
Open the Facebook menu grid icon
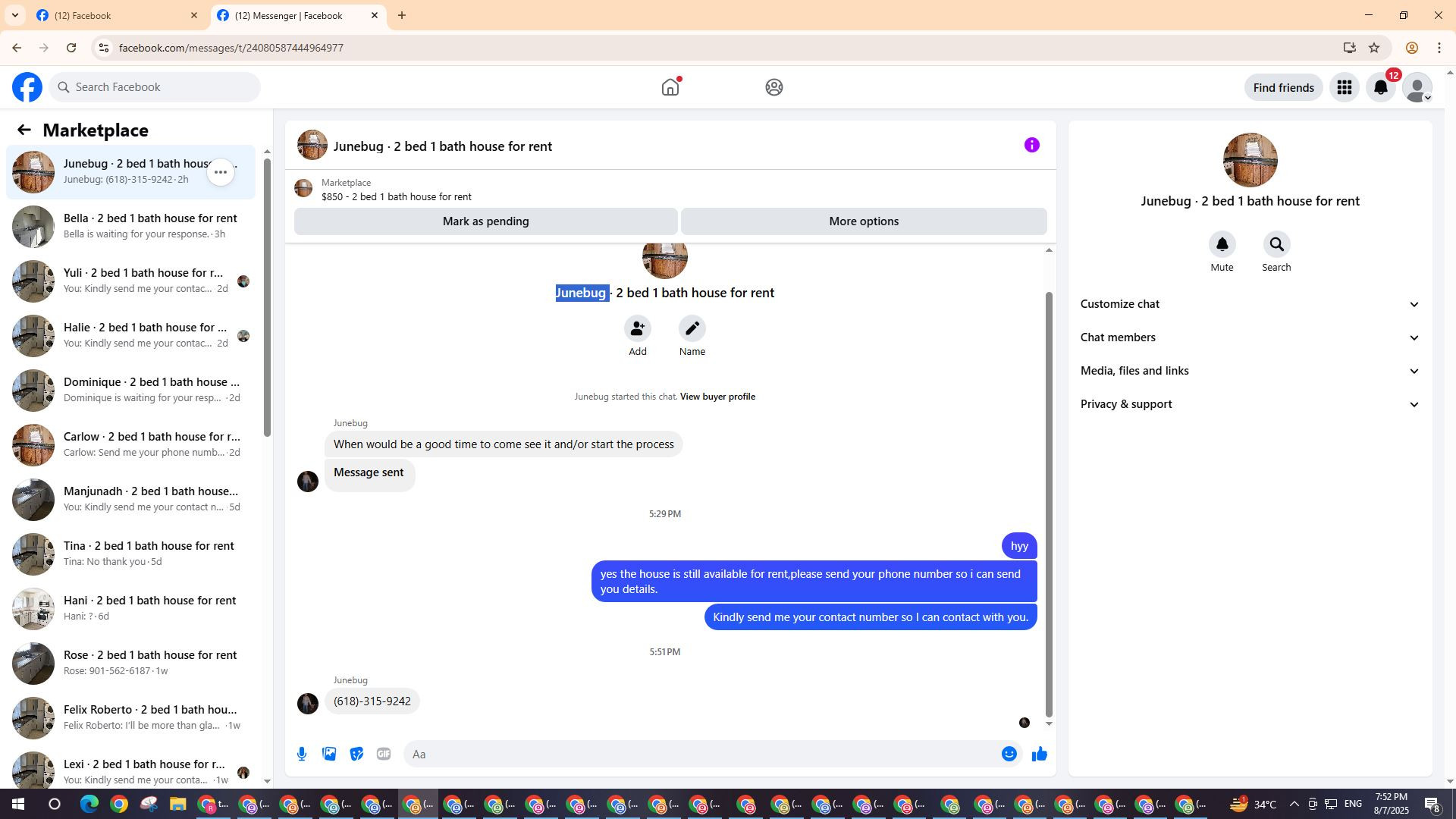click(x=1345, y=87)
